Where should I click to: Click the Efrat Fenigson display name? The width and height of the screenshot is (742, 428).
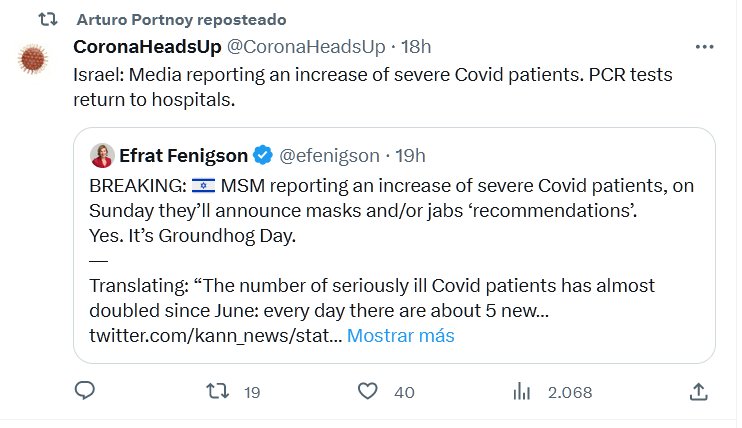click(182, 155)
